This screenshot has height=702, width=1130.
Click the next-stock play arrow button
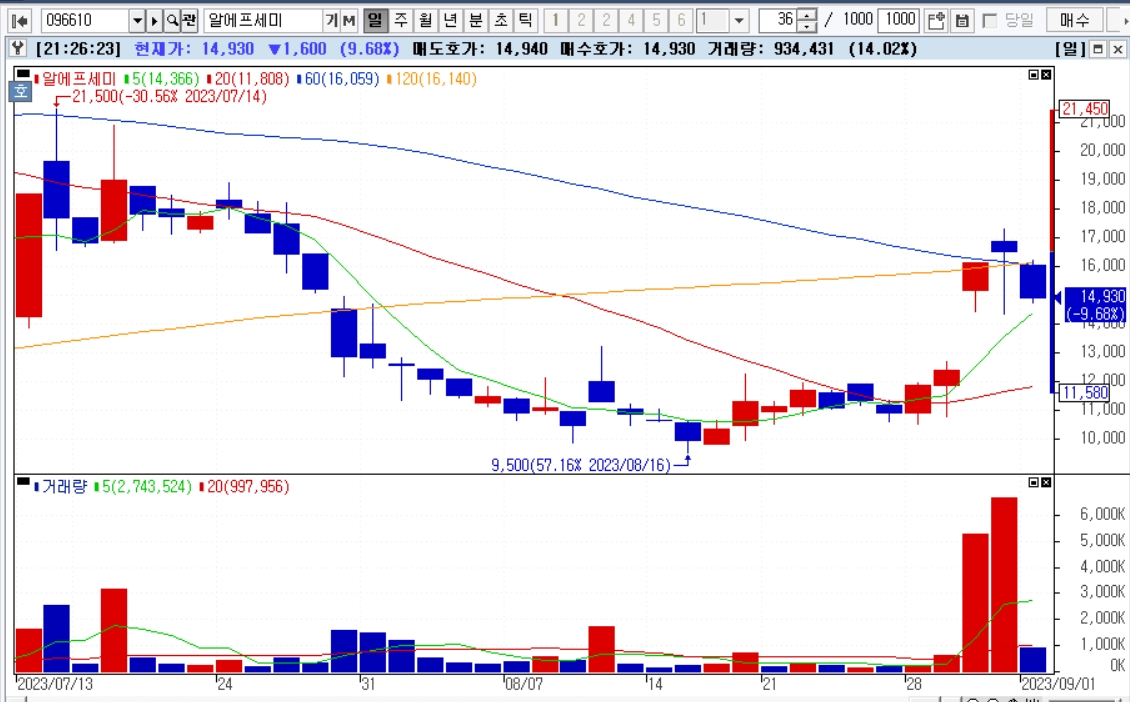tap(154, 21)
